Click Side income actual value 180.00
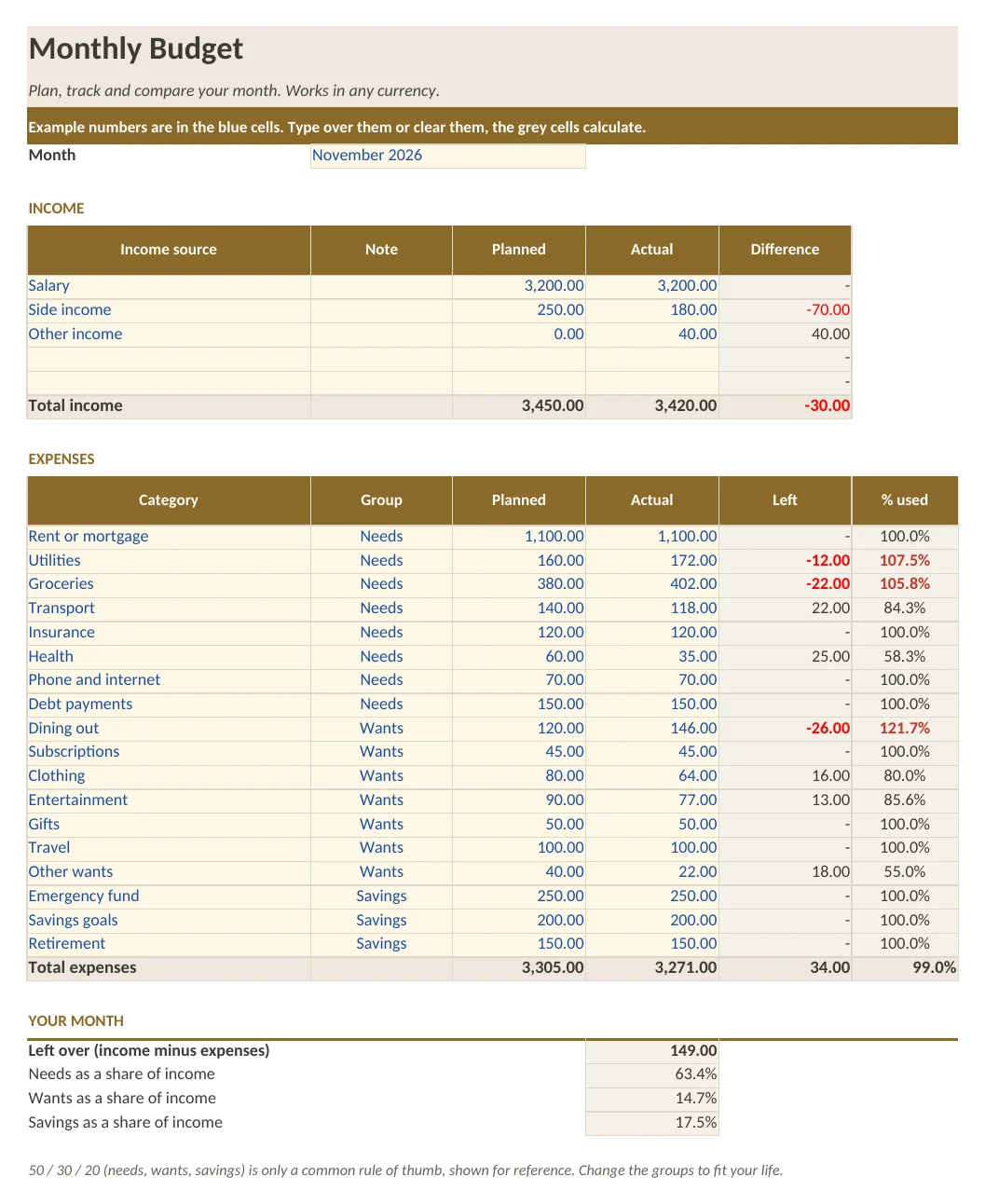The height and width of the screenshot is (1204, 985). point(652,310)
